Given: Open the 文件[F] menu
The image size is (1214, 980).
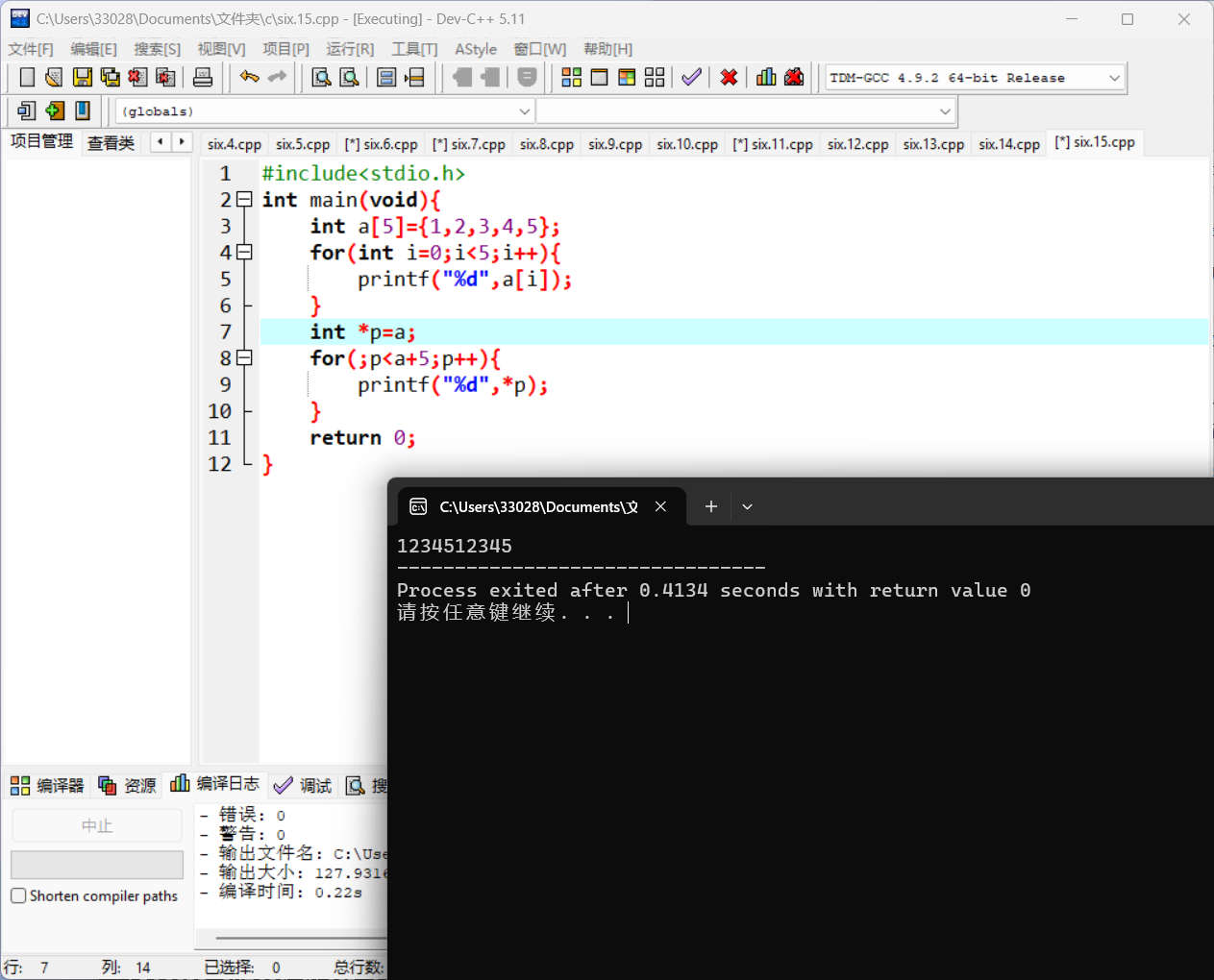Looking at the screenshot, I should click(31, 49).
